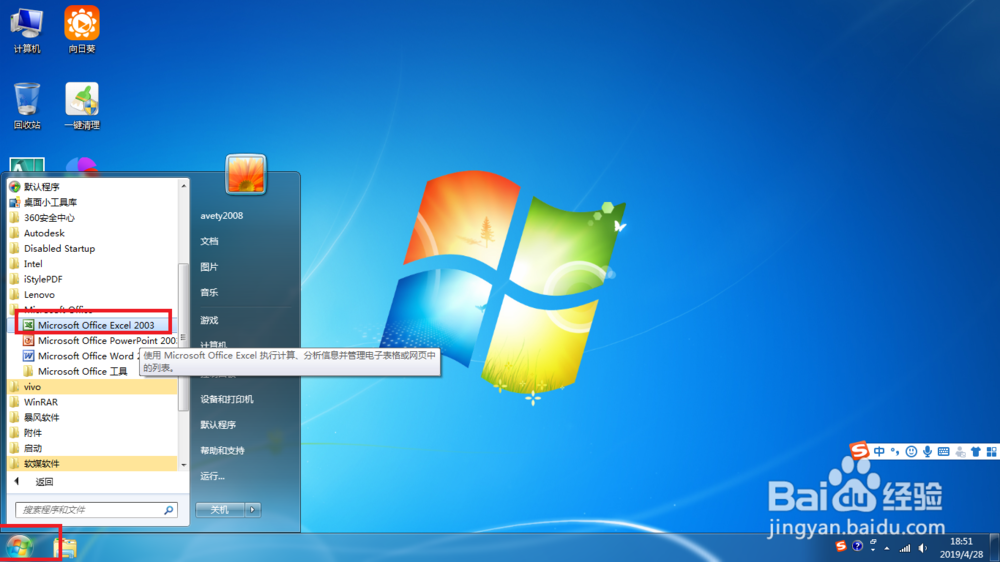Click the Show Desktop strip
Image resolution: width=1000 pixels, height=562 pixels.
click(995, 548)
